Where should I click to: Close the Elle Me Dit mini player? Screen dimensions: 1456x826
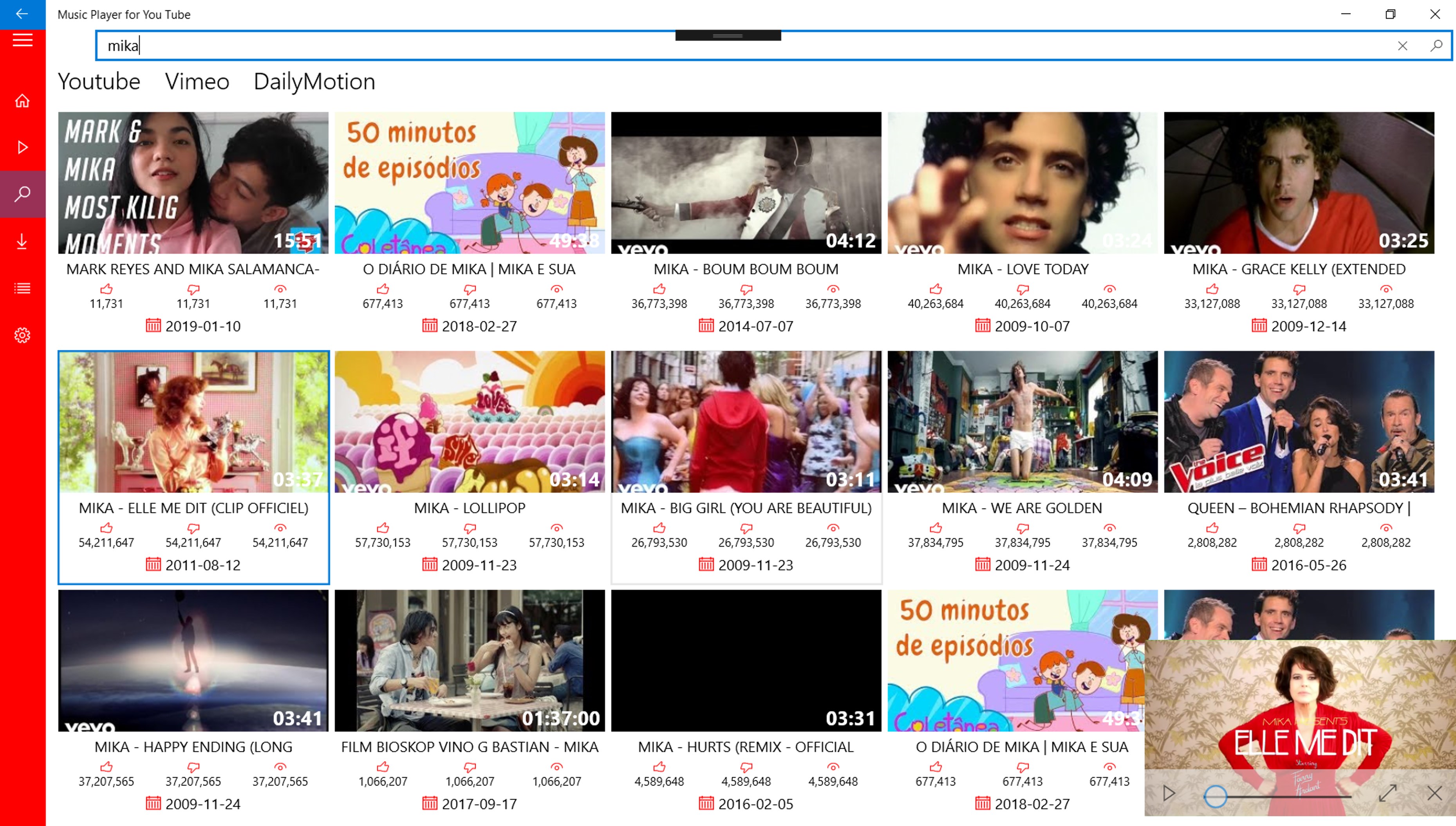point(1434,793)
